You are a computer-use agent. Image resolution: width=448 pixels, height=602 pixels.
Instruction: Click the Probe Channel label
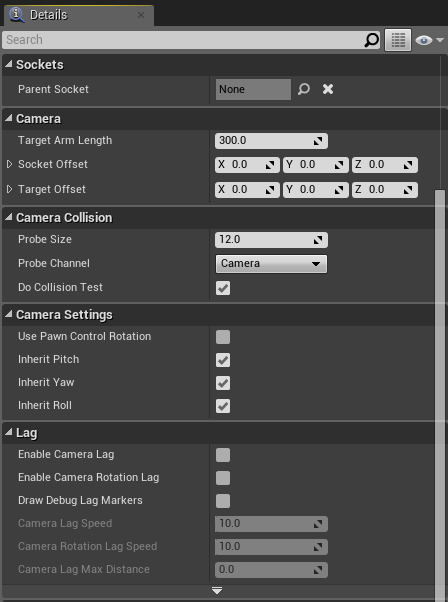(x=54, y=263)
